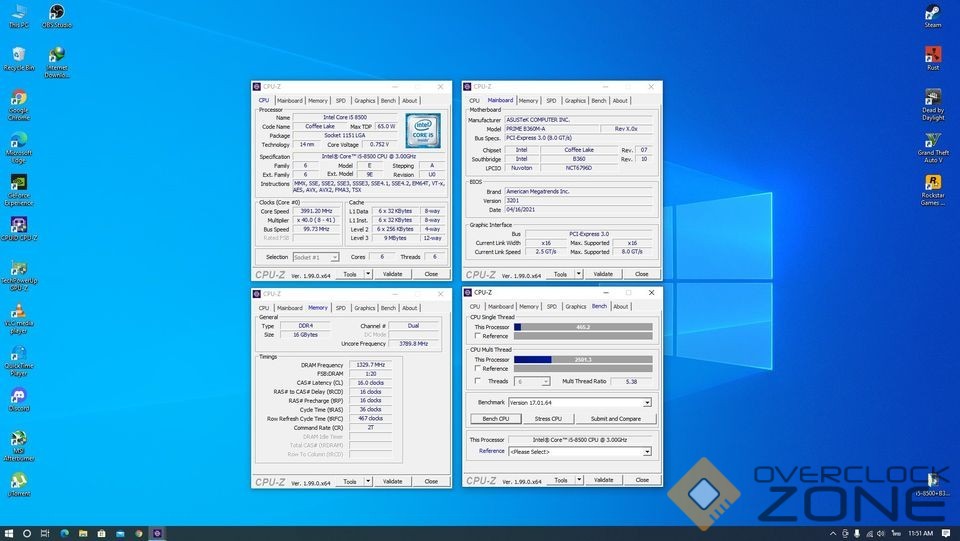
Task: Launch VLC media player shortcut
Action: pyautogui.click(x=19, y=319)
